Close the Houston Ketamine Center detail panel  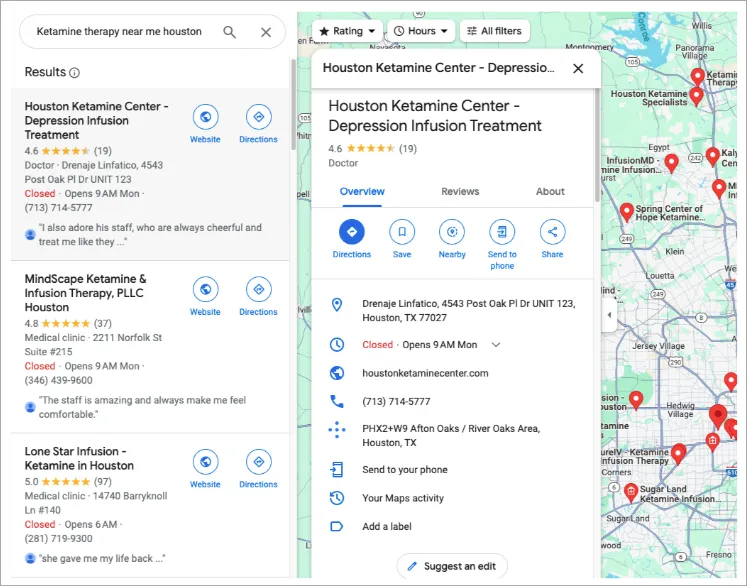[578, 69]
